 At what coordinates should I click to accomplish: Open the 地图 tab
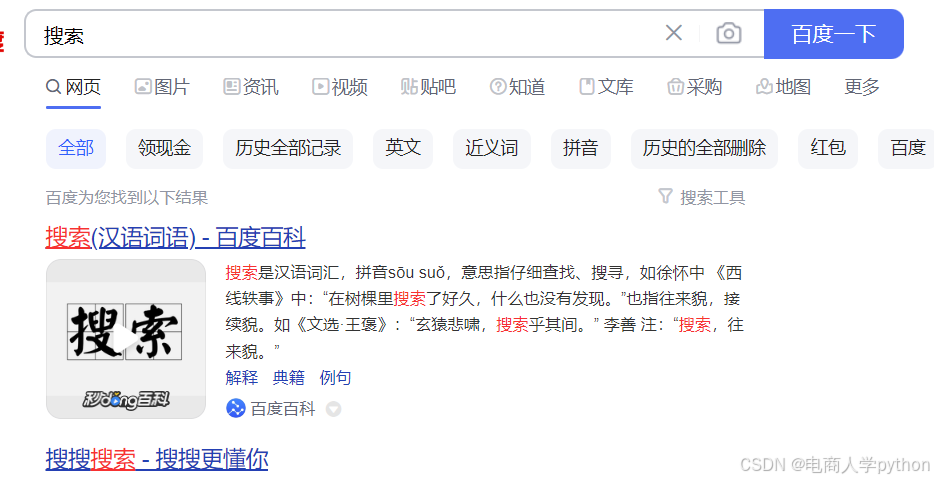point(783,87)
